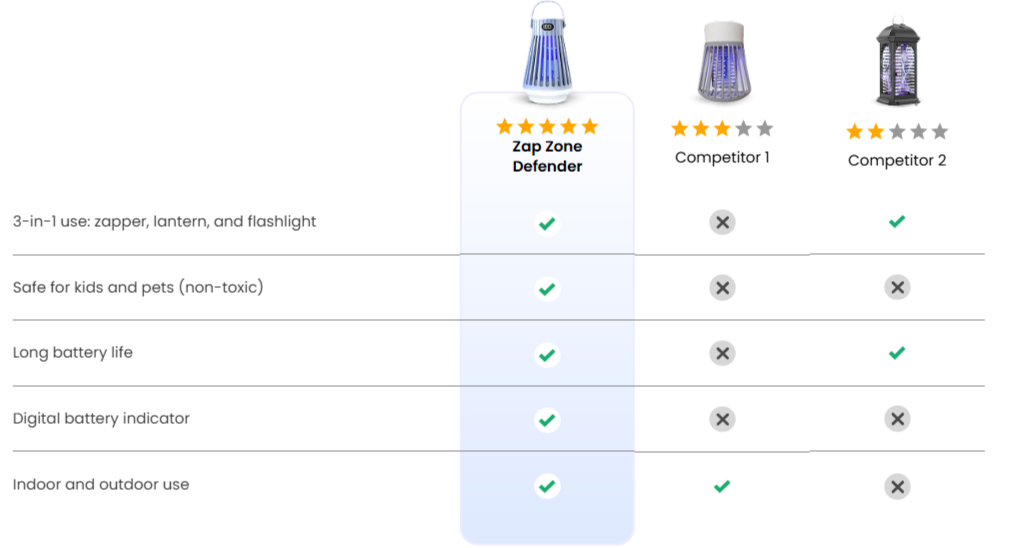Click Zap Zone Defender's indoor and outdoor checkmark
The image size is (1020, 548).
pos(547,486)
